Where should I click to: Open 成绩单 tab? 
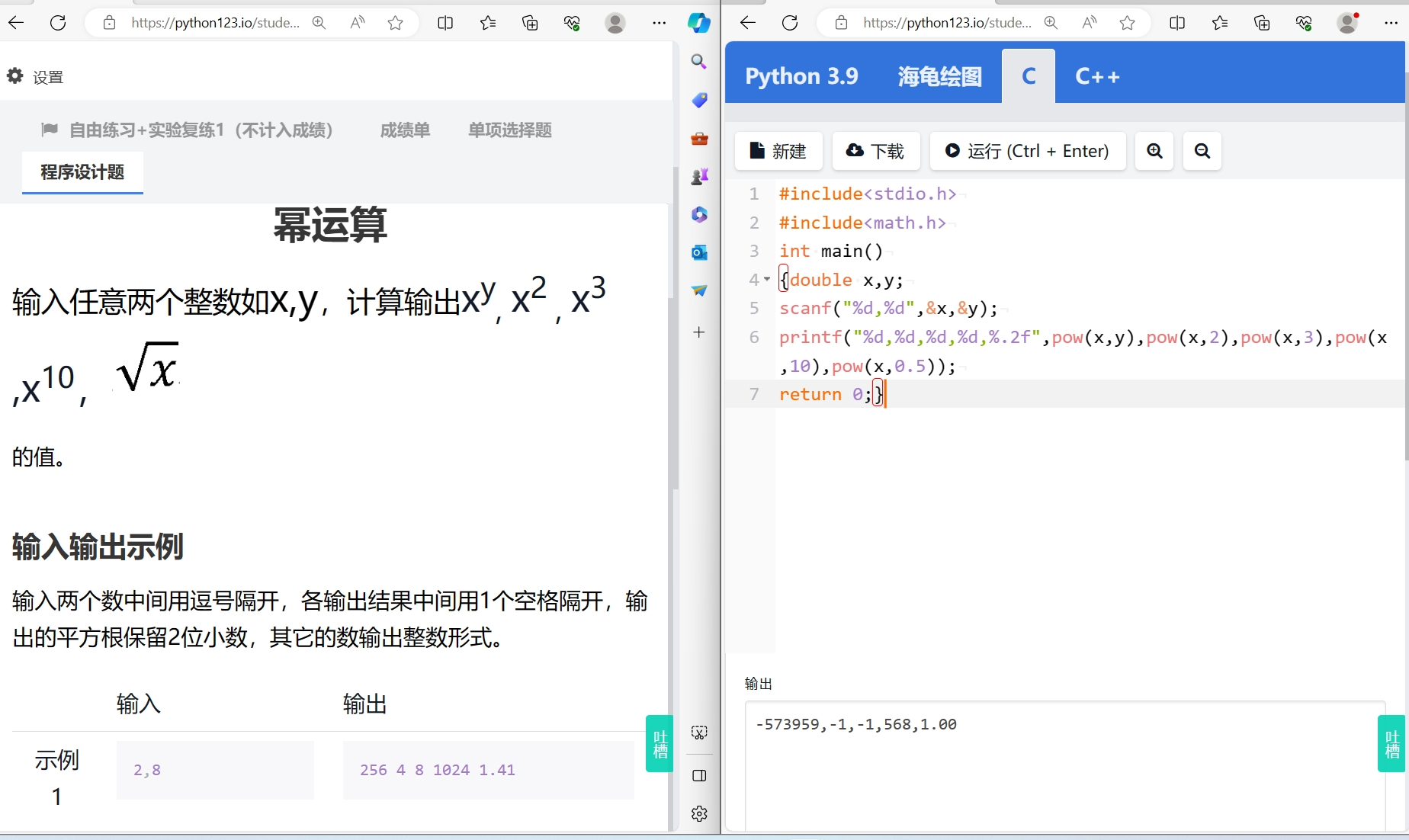405,130
